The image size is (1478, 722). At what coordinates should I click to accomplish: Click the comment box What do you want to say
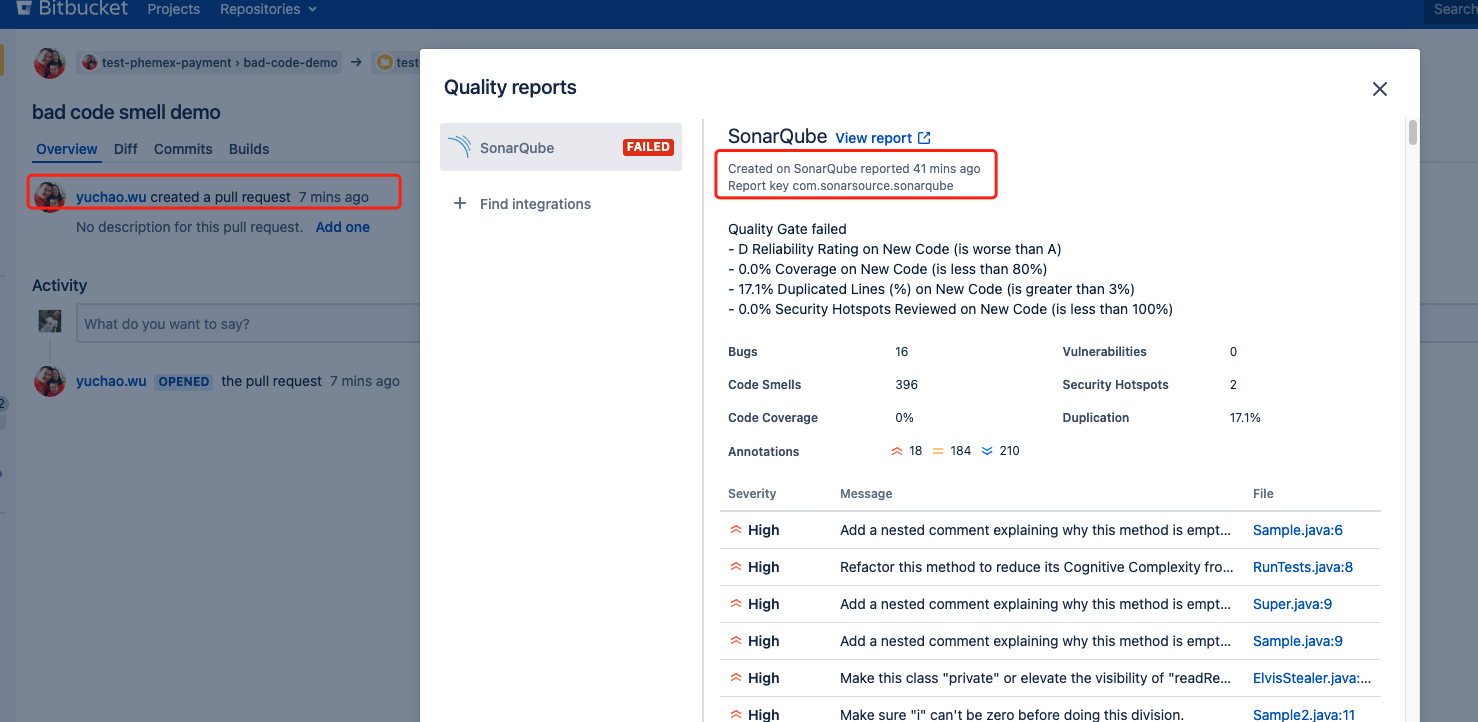248,324
